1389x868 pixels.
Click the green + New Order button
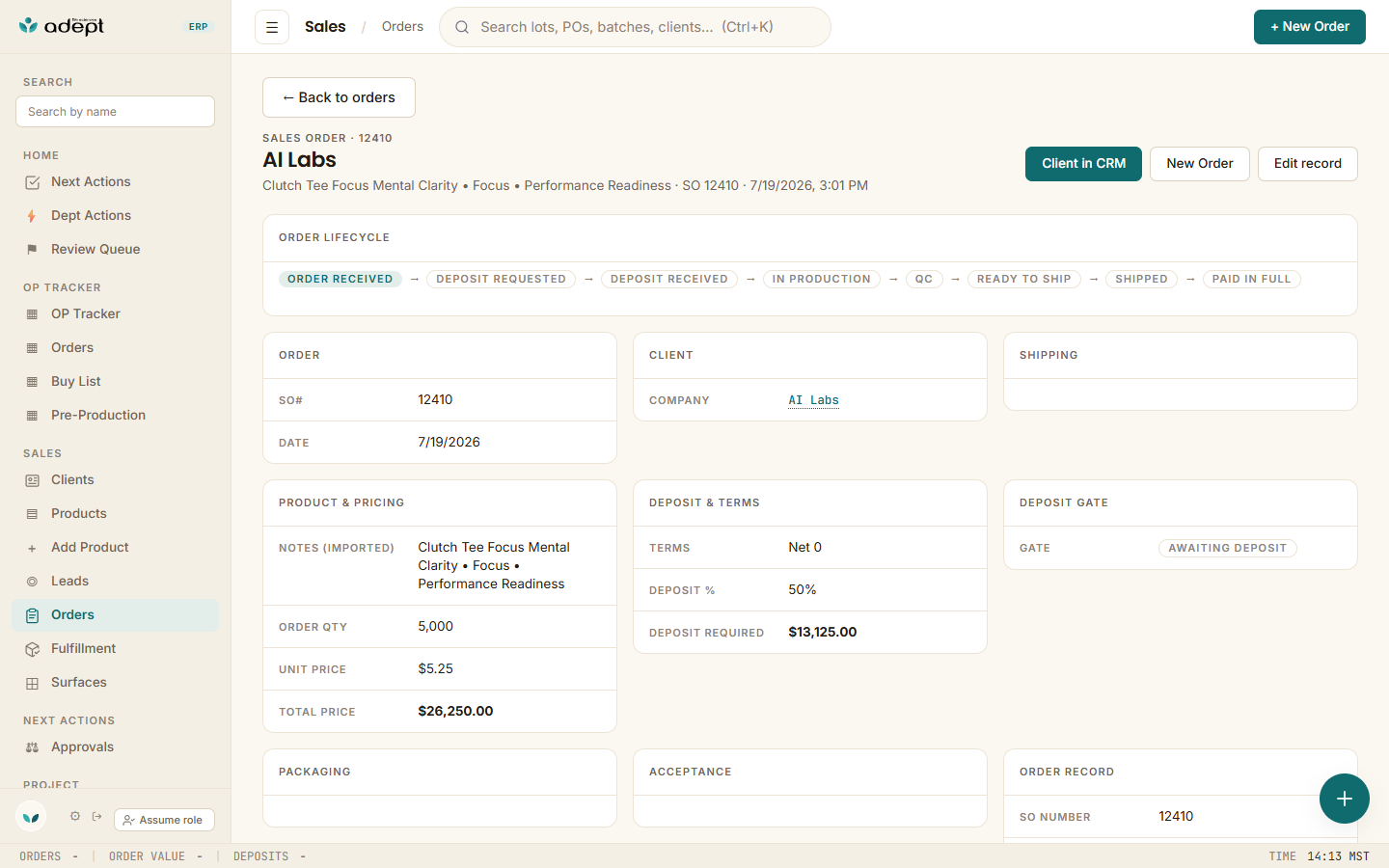(x=1310, y=27)
